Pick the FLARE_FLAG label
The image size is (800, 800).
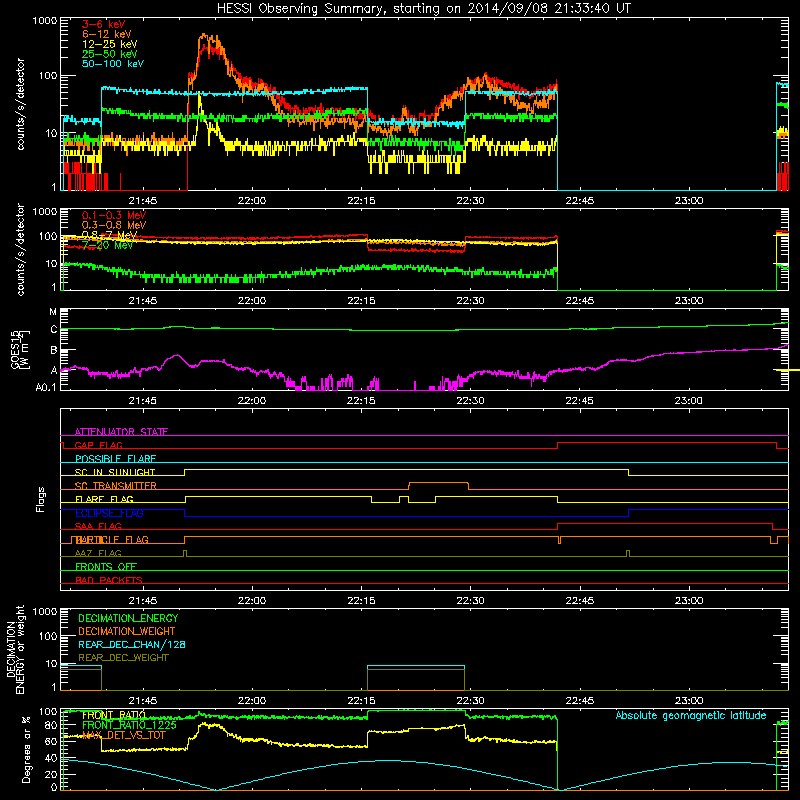(x=104, y=499)
